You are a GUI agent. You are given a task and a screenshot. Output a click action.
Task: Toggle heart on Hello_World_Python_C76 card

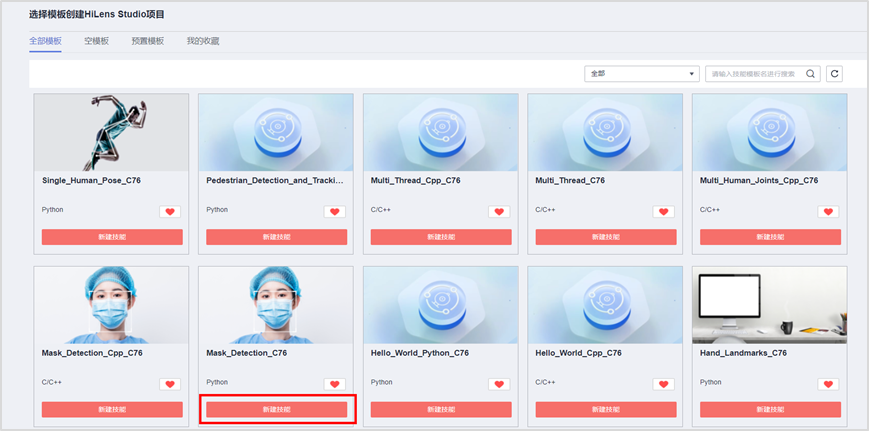[499, 384]
